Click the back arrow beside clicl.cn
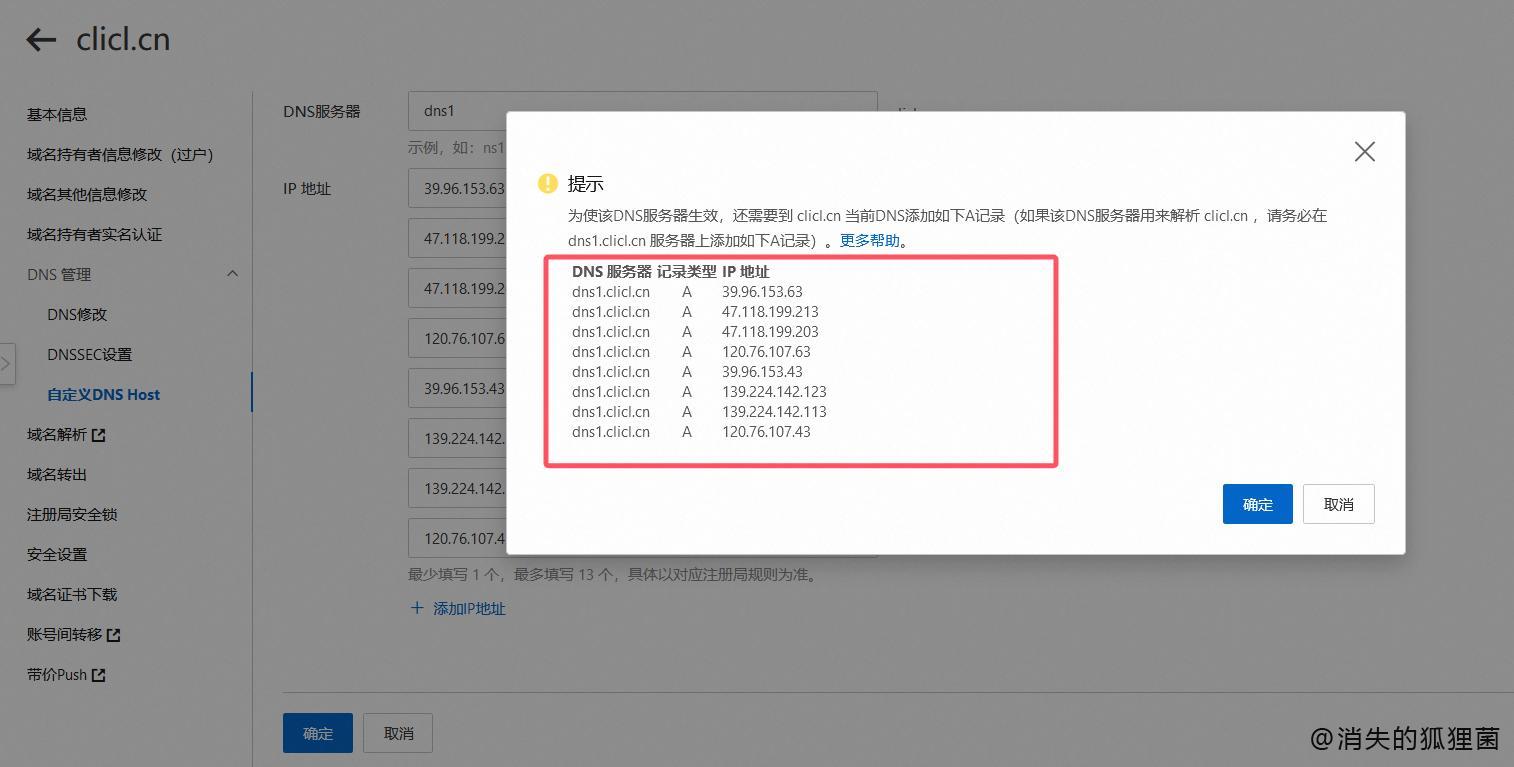Viewport: 1514px width, 767px height. click(x=41, y=40)
